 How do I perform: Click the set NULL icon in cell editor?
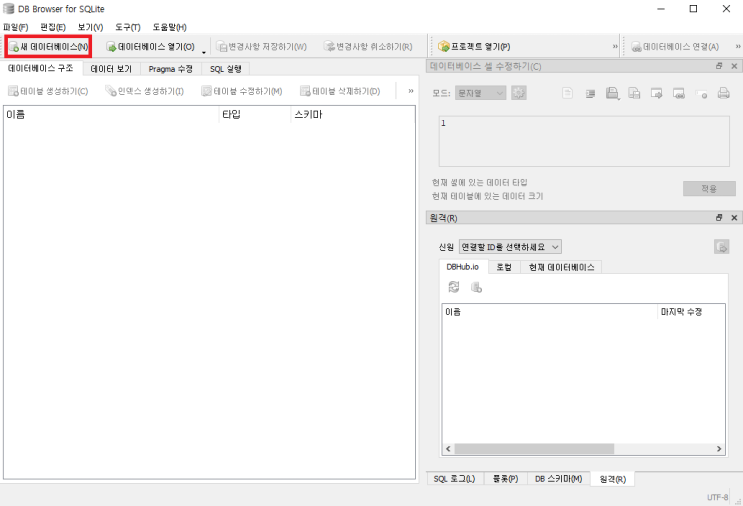(x=701, y=94)
